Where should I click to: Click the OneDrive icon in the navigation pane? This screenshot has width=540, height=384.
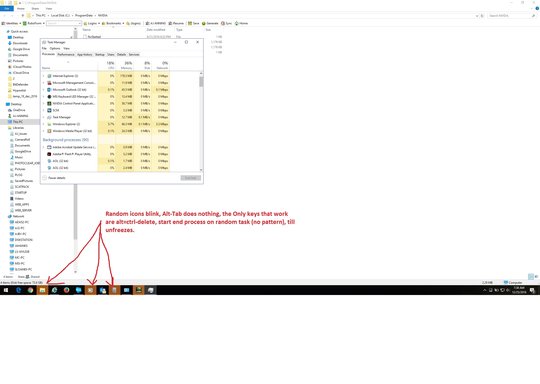coord(10,110)
